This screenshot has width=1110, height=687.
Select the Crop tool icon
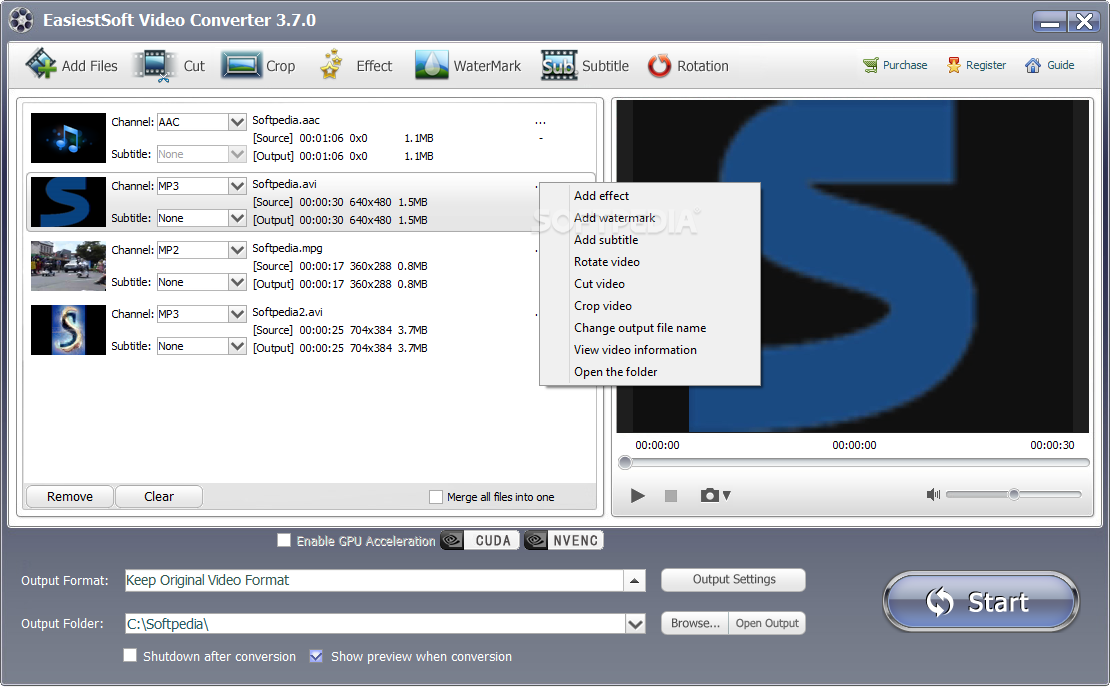[x=241, y=65]
